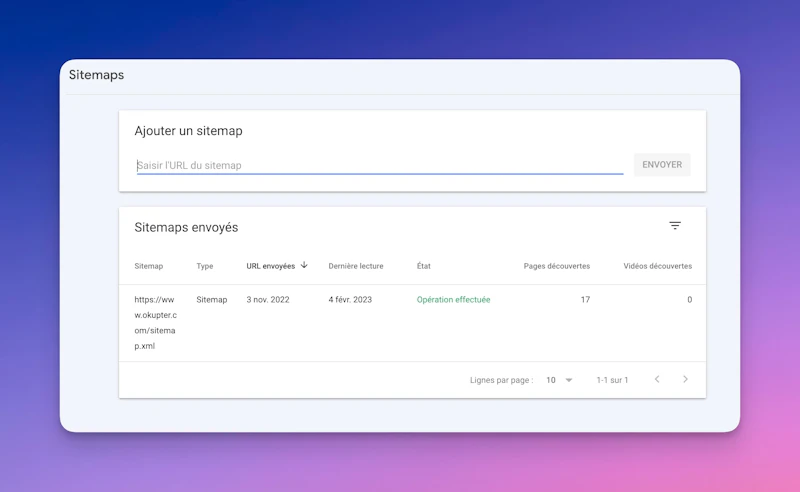Select the 3 nov. 2022 date cell
Viewport: 800px width, 492px height.
click(x=268, y=300)
